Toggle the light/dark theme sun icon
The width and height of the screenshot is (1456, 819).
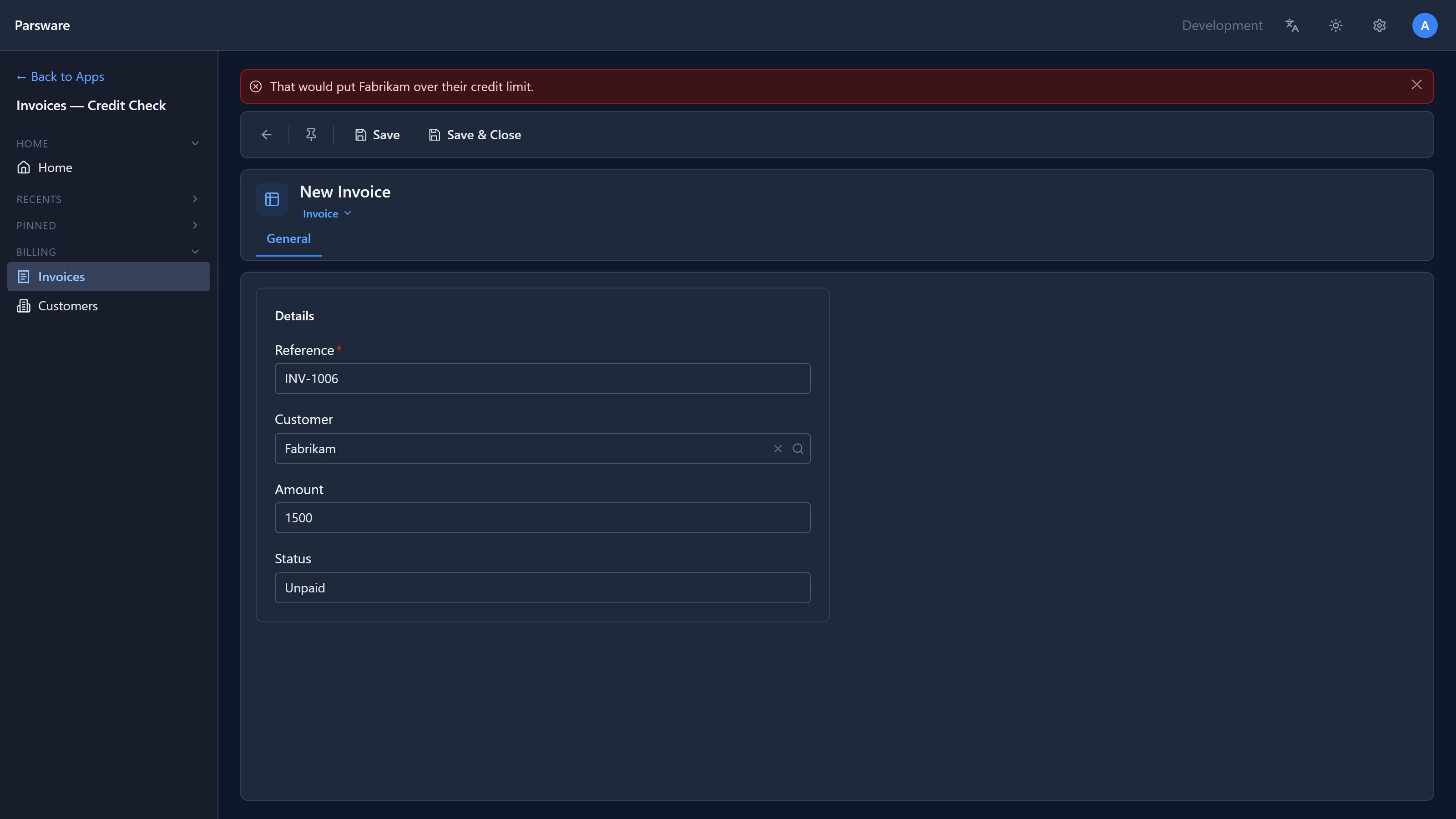(x=1335, y=25)
